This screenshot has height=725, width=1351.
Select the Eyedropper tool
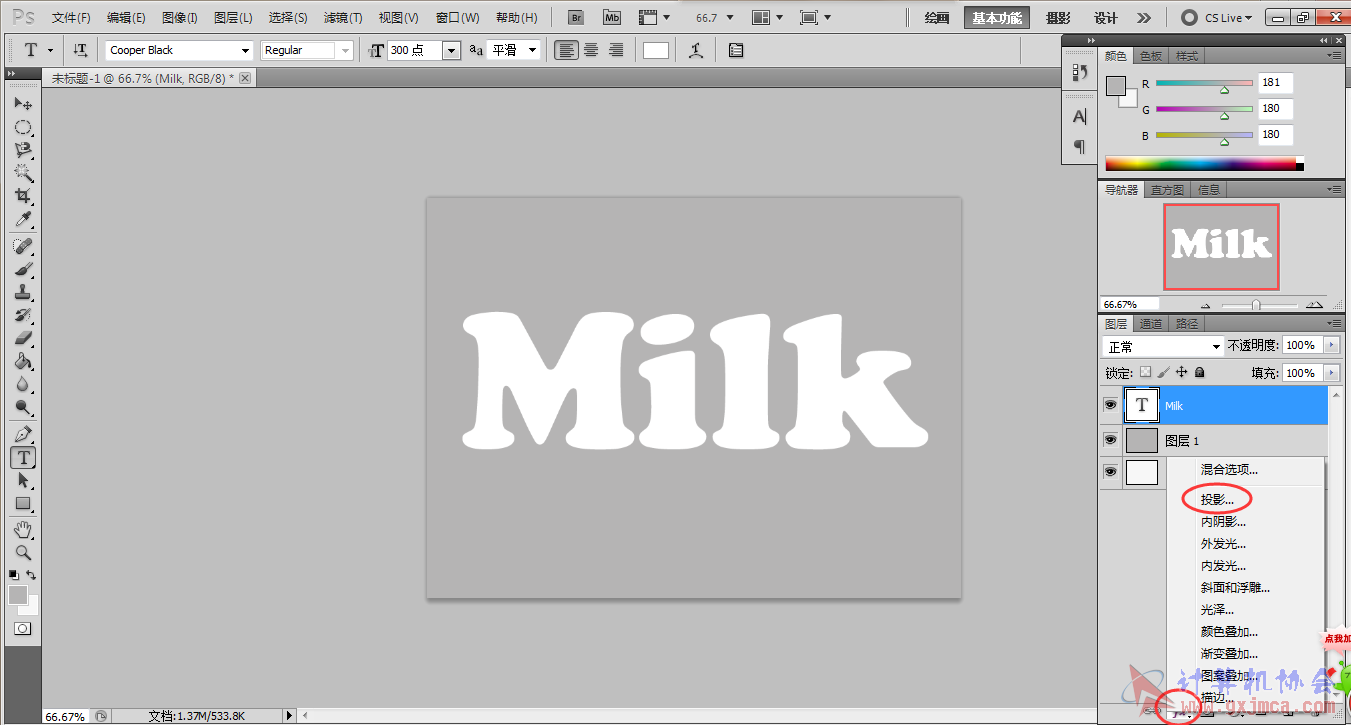point(23,219)
